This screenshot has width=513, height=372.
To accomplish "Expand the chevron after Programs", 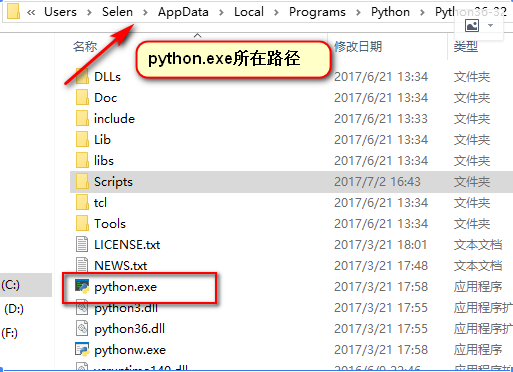I will pyautogui.click(x=358, y=13).
